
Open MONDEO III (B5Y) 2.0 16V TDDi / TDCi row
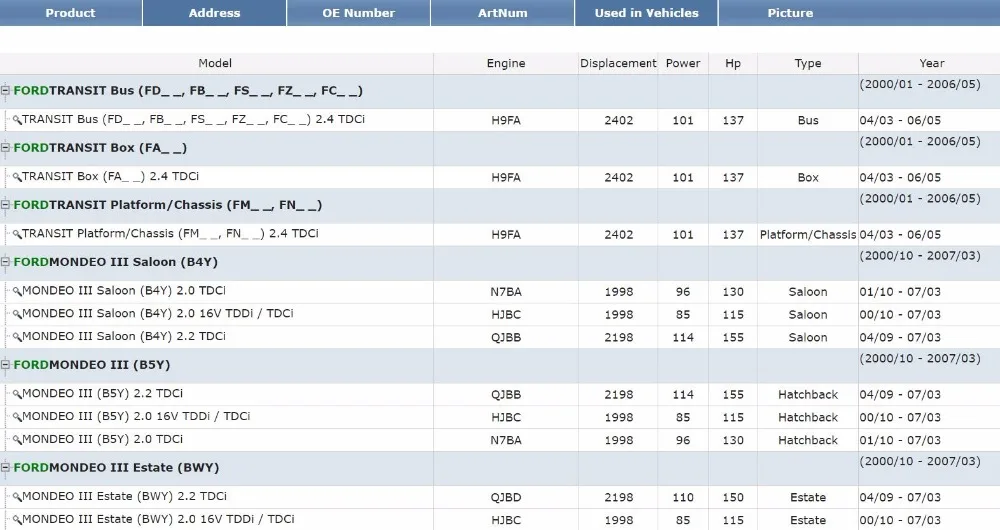pos(136,416)
